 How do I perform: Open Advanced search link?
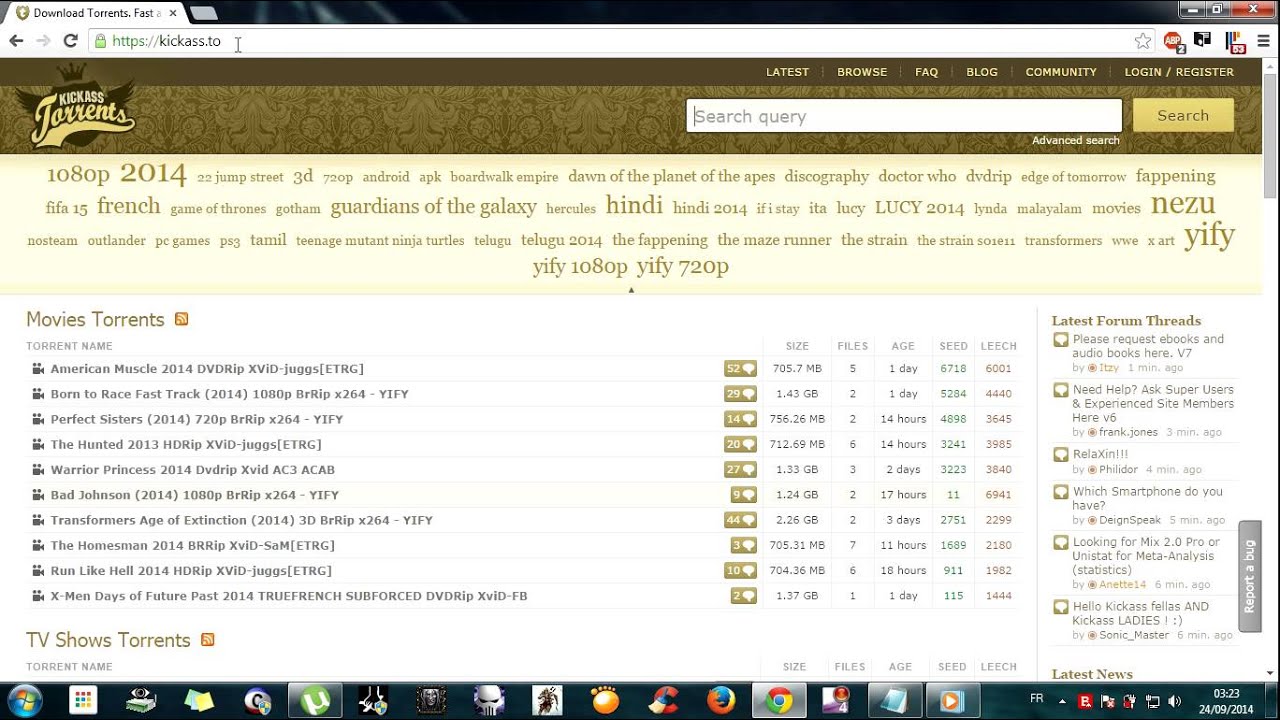[x=1076, y=141]
